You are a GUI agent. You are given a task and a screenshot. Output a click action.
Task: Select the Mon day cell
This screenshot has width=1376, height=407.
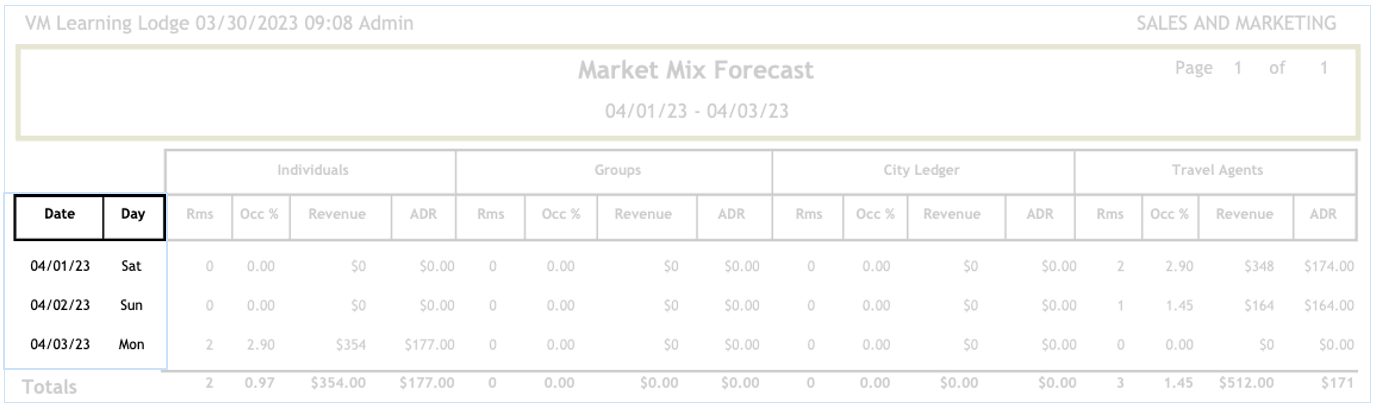132,345
